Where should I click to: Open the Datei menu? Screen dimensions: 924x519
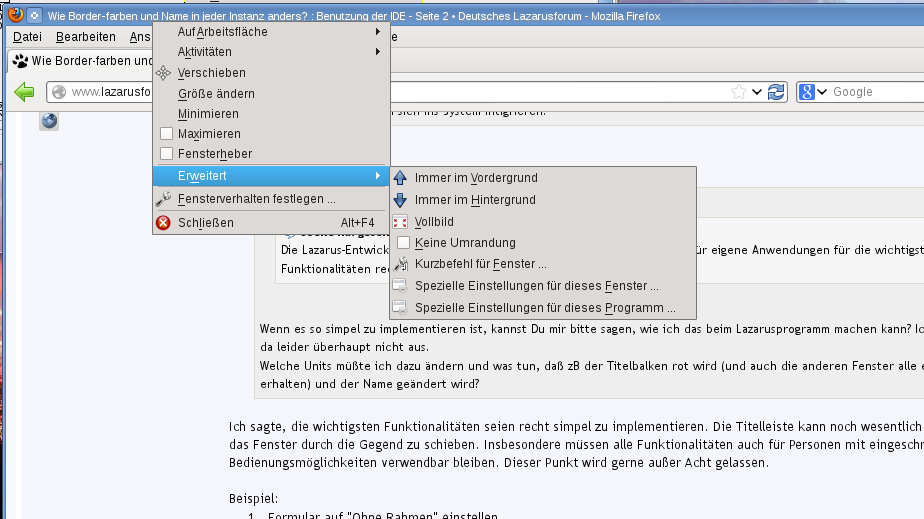pos(27,37)
